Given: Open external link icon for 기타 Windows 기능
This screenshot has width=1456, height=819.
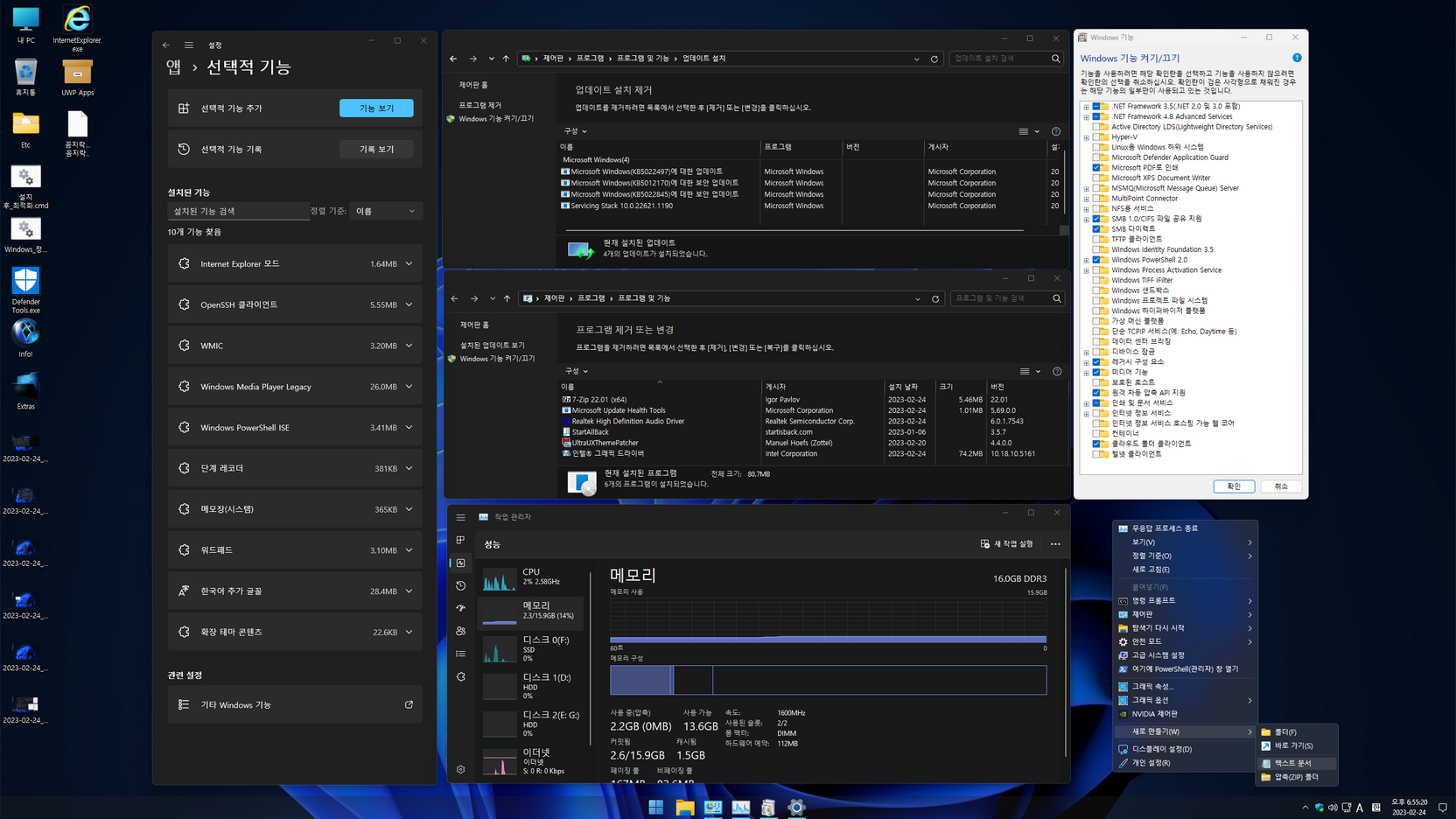Looking at the screenshot, I should pyautogui.click(x=409, y=704).
